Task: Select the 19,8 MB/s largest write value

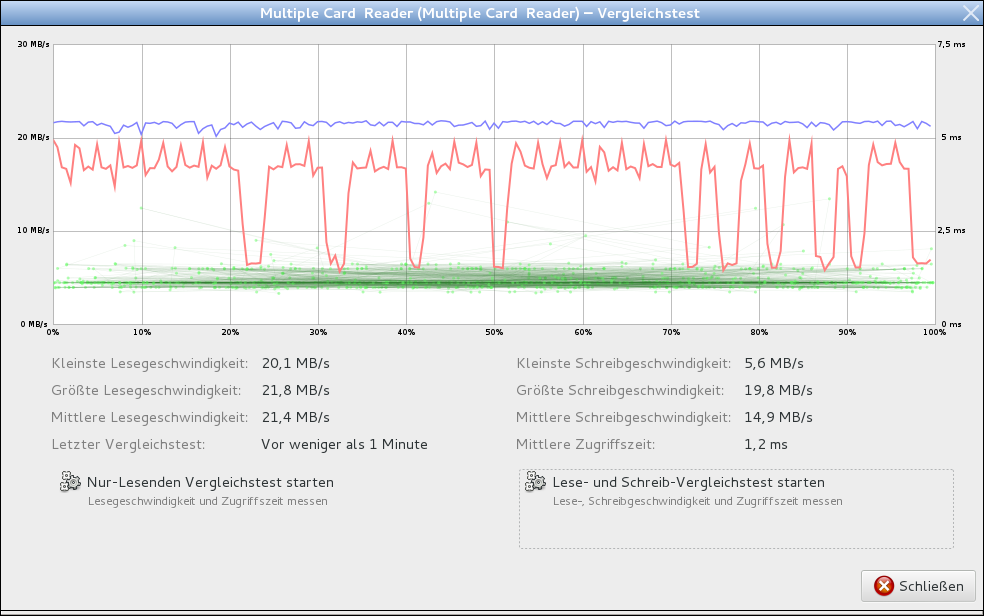Action: pos(778,390)
